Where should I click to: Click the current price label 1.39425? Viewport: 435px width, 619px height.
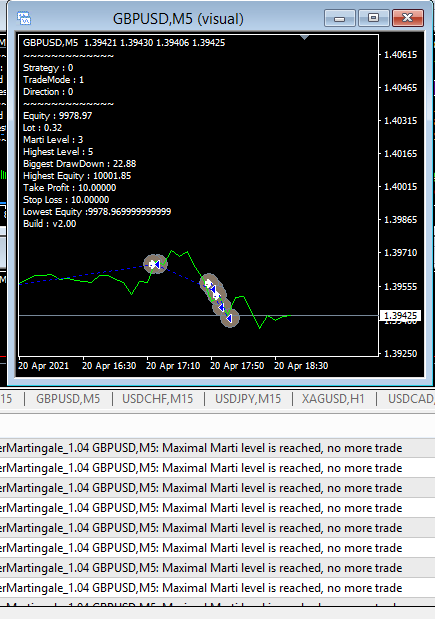(401, 315)
